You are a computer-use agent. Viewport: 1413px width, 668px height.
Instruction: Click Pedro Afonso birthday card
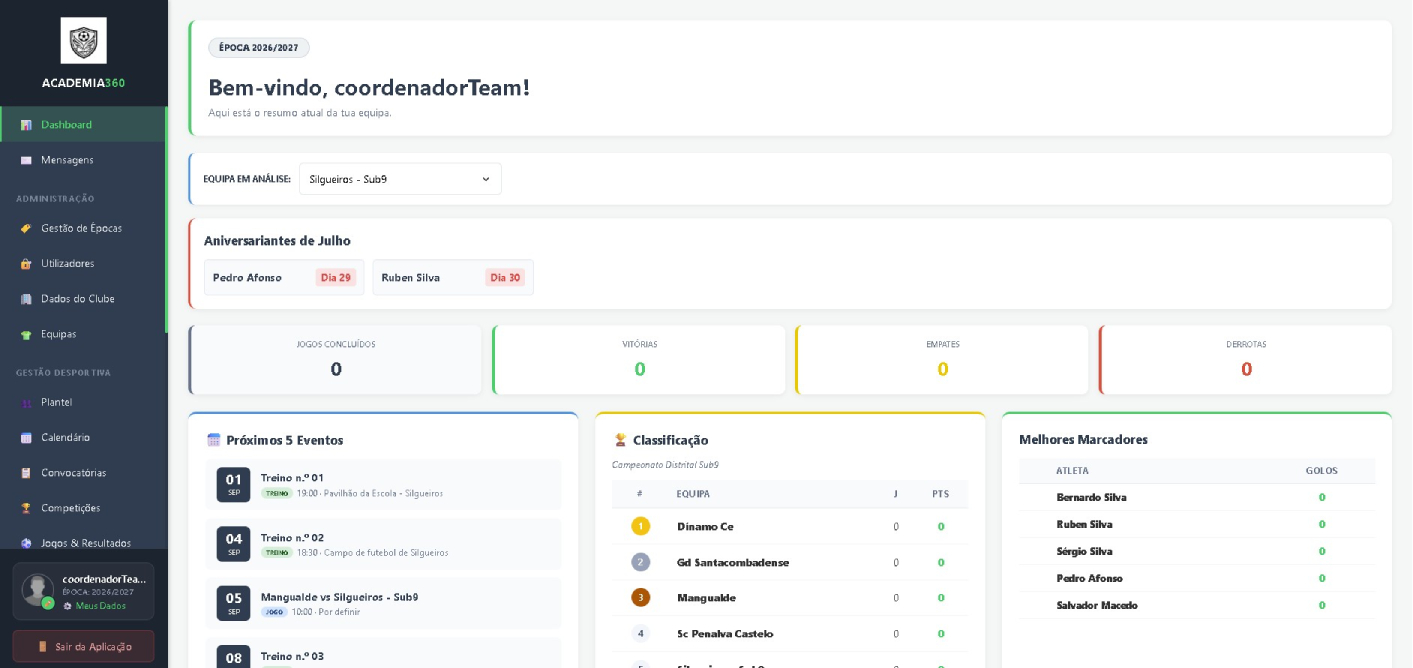tap(284, 277)
